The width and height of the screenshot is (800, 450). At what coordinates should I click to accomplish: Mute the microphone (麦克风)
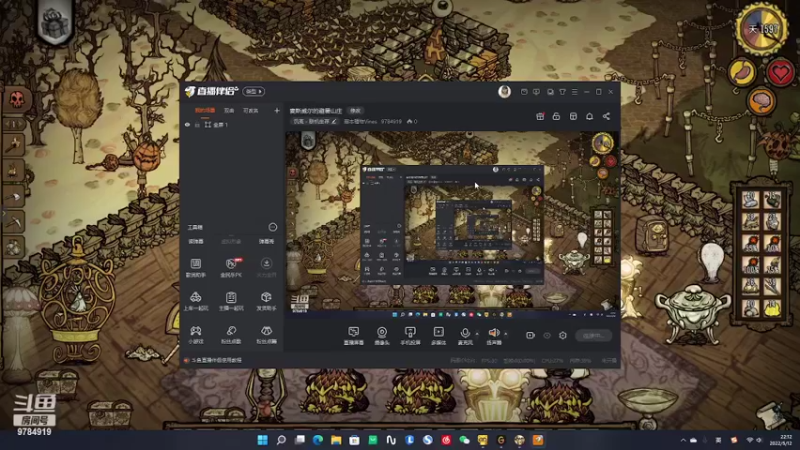tap(465, 336)
